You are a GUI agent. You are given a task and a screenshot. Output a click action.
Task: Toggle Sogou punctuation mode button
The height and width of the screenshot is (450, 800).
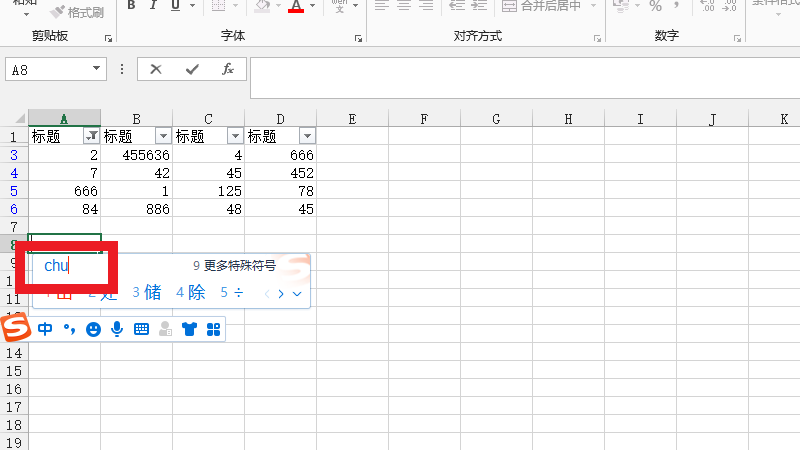69,329
